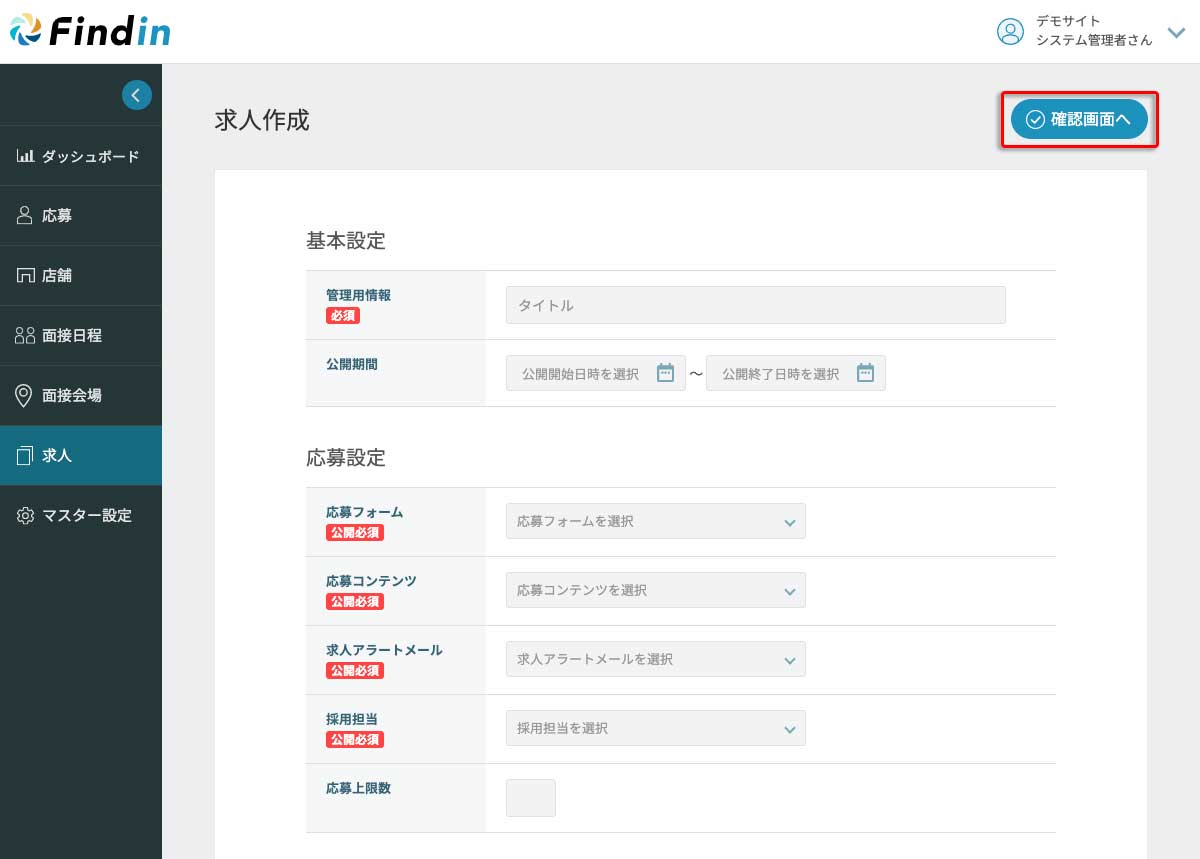This screenshot has width=1200, height=859.
Task: Open the end date calendar picker icon
Action: click(865, 373)
